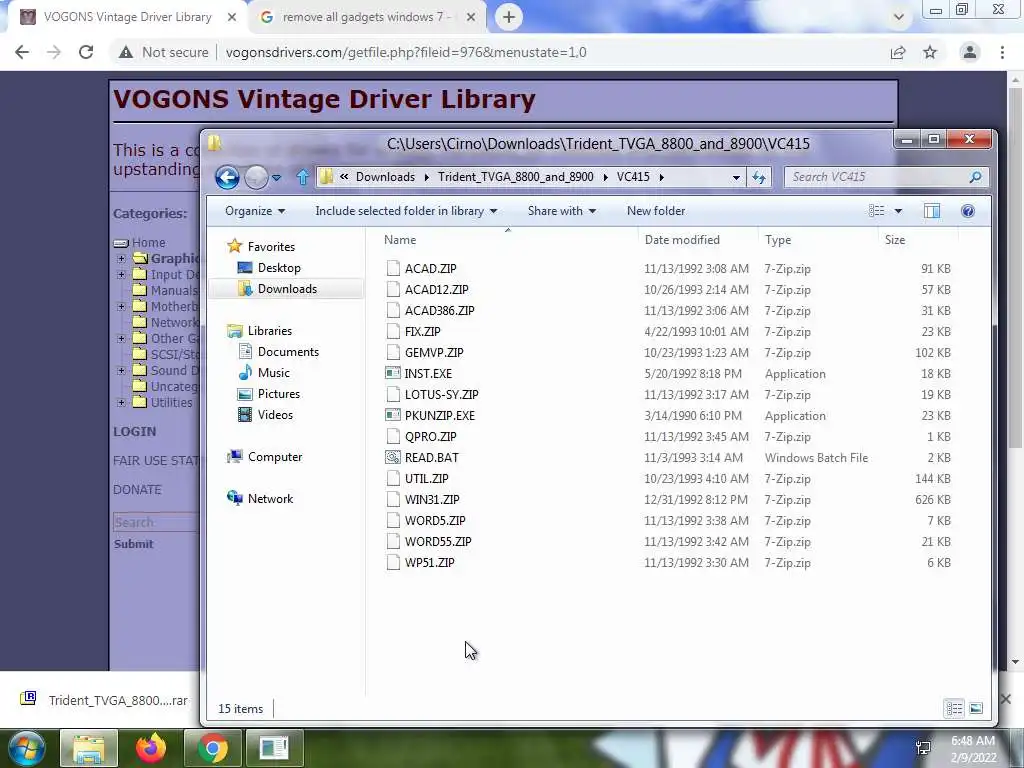Select the LOTUS-SY.ZIP file
1024x768 pixels.
441,394
